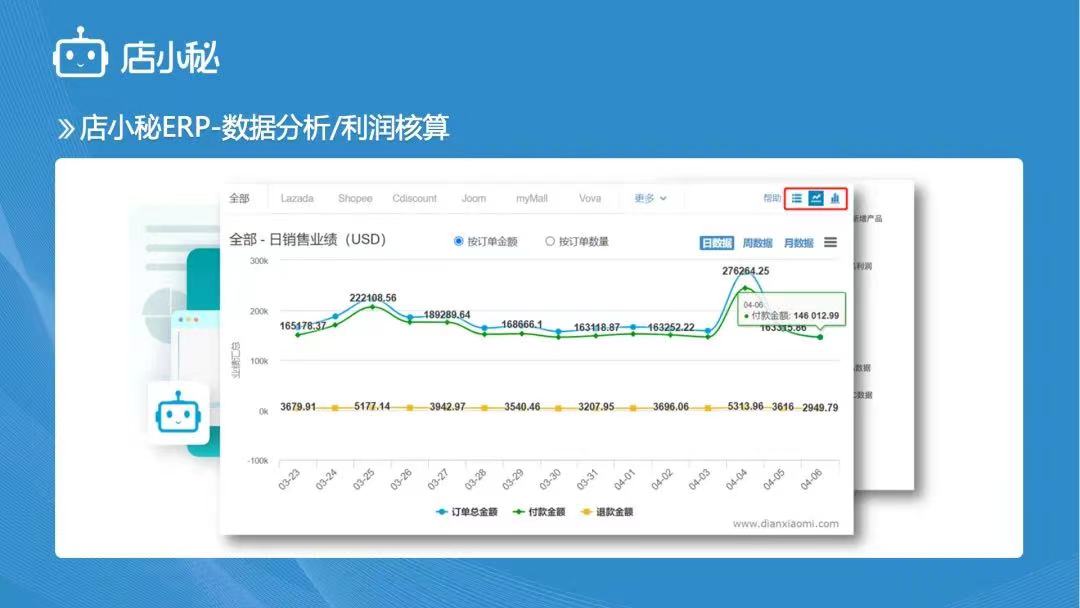Click the 04-06 green data point

pos(820,337)
